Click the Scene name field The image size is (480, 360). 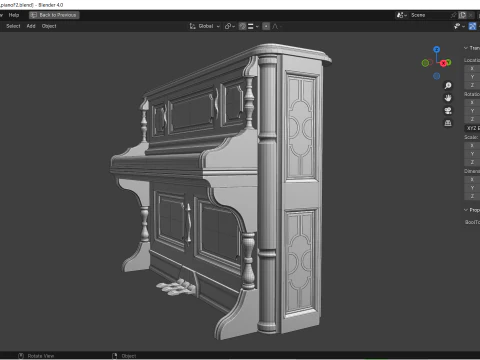[428, 15]
